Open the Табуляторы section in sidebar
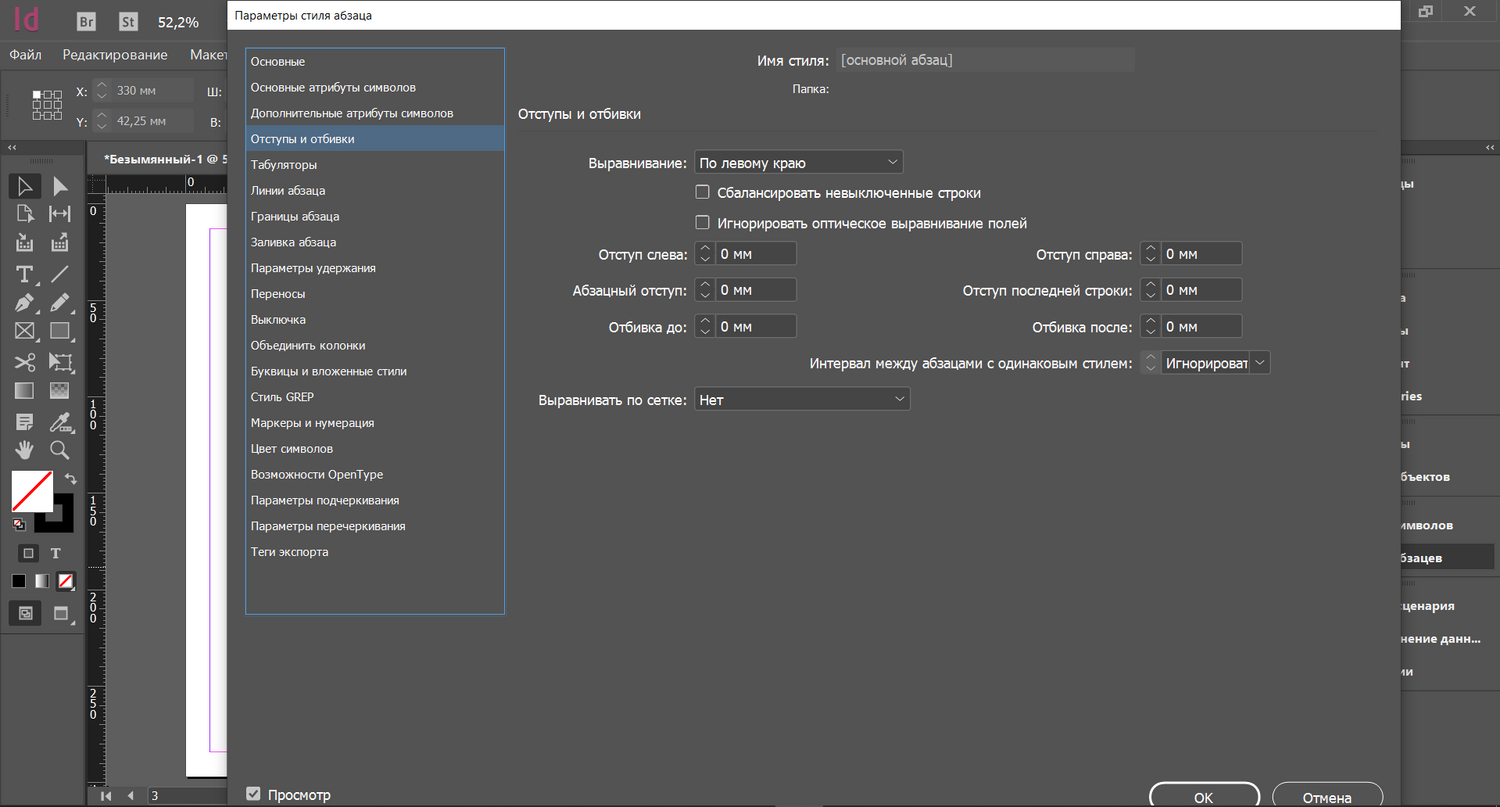Image resolution: width=1500 pixels, height=807 pixels. (284, 165)
